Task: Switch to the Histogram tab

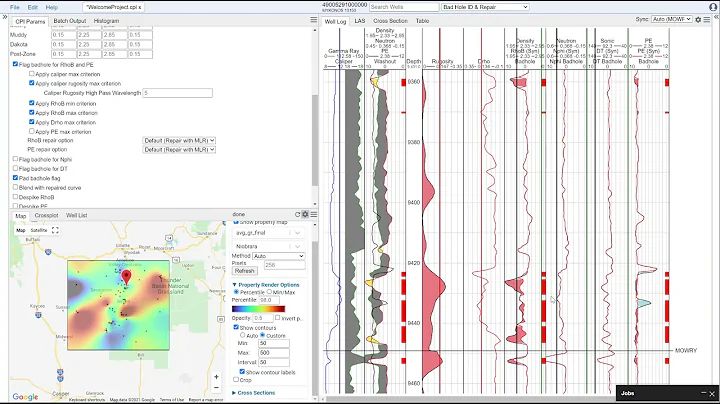Action: tap(106, 21)
